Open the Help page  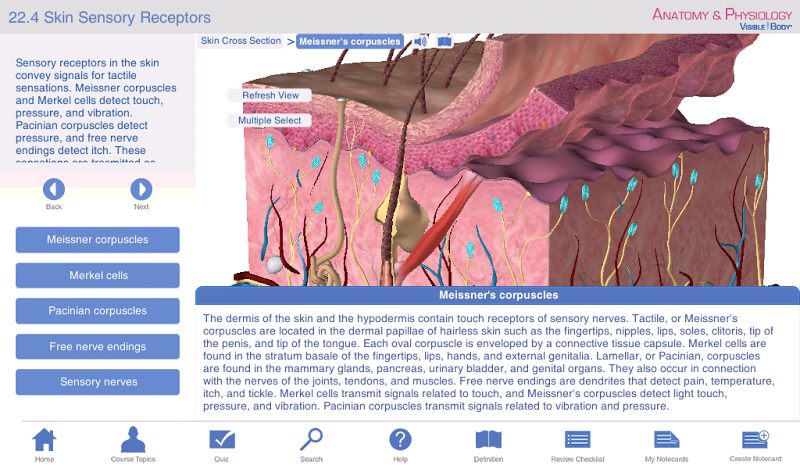pos(401,445)
